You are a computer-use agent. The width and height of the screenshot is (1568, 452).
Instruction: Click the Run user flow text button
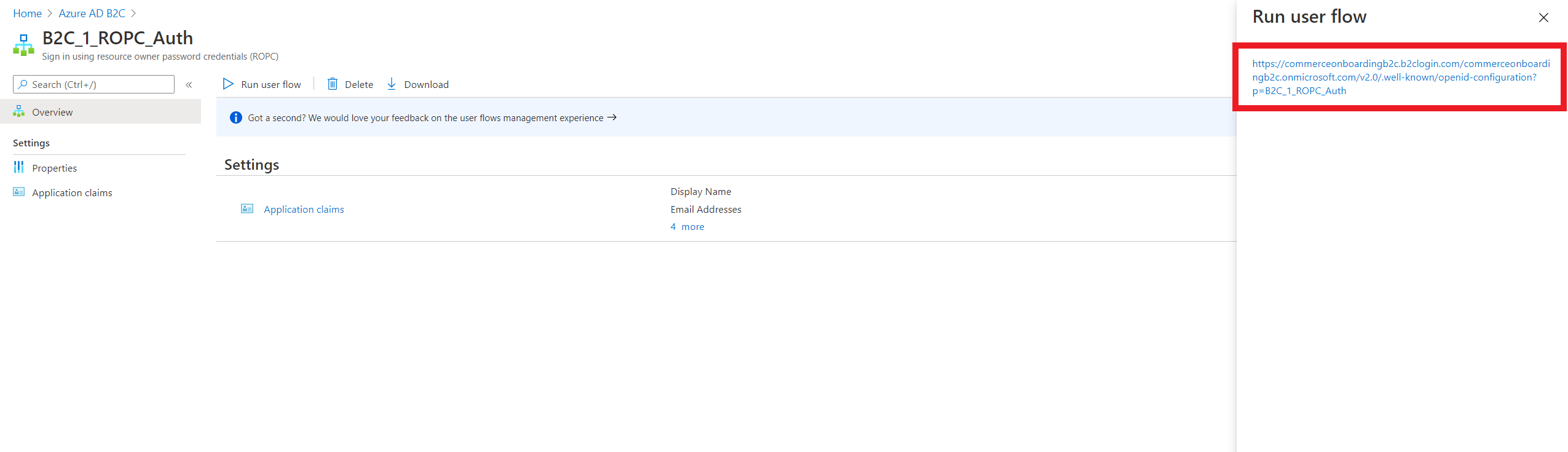(x=271, y=85)
